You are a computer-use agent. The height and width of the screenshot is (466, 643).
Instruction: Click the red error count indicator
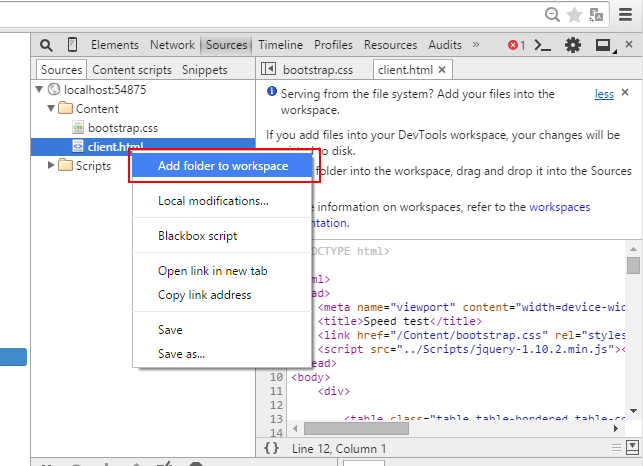pyautogui.click(x=516, y=45)
